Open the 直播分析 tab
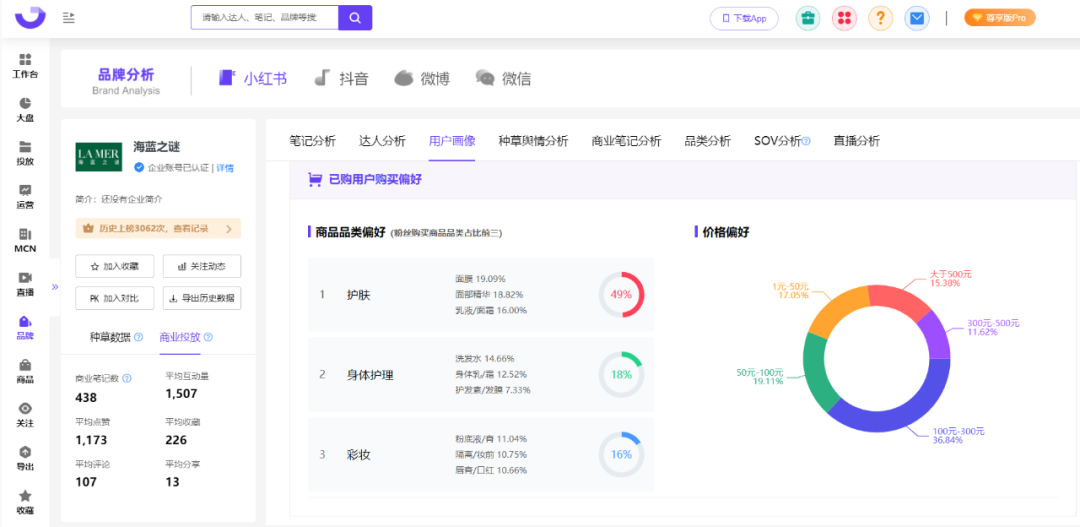Image resolution: width=1080 pixels, height=527 pixels. tap(857, 141)
